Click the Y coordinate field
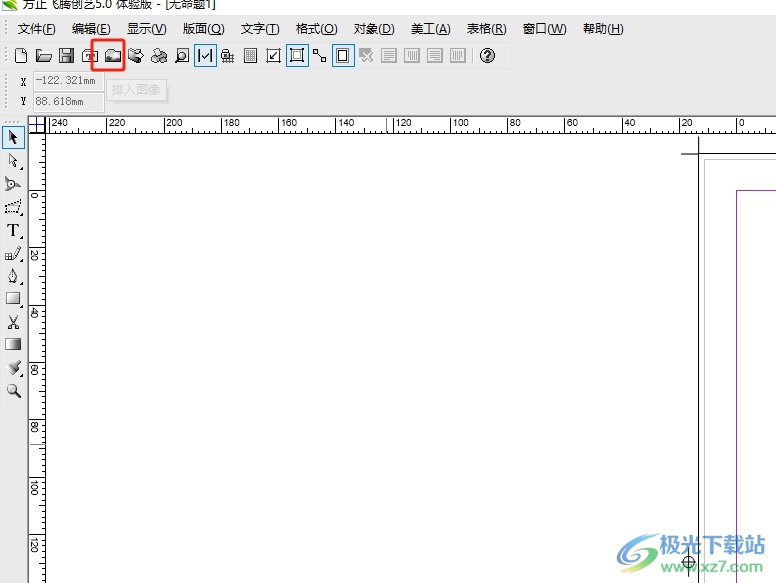Image resolution: width=776 pixels, height=583 pixels. [x=68, y=102]
